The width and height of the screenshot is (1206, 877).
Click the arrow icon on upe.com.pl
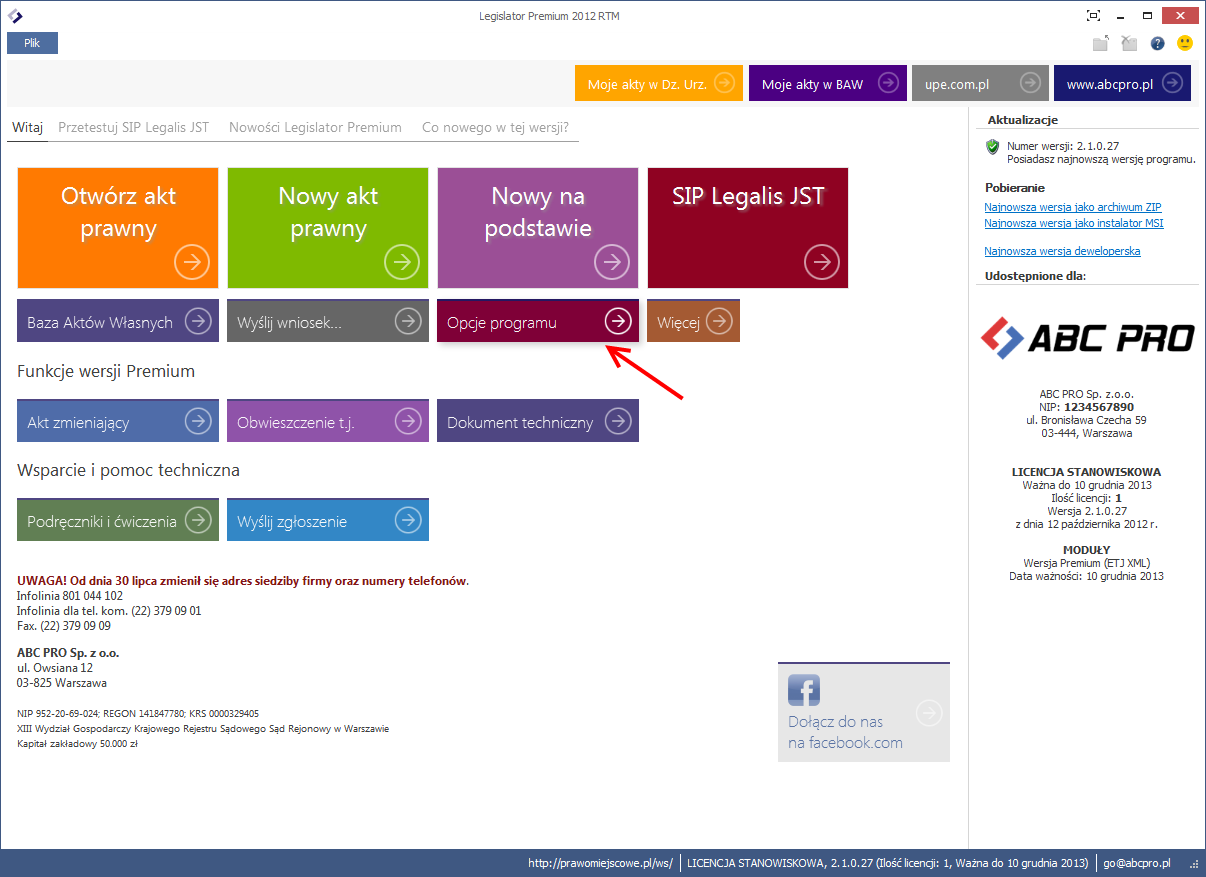pos(1029,83)
